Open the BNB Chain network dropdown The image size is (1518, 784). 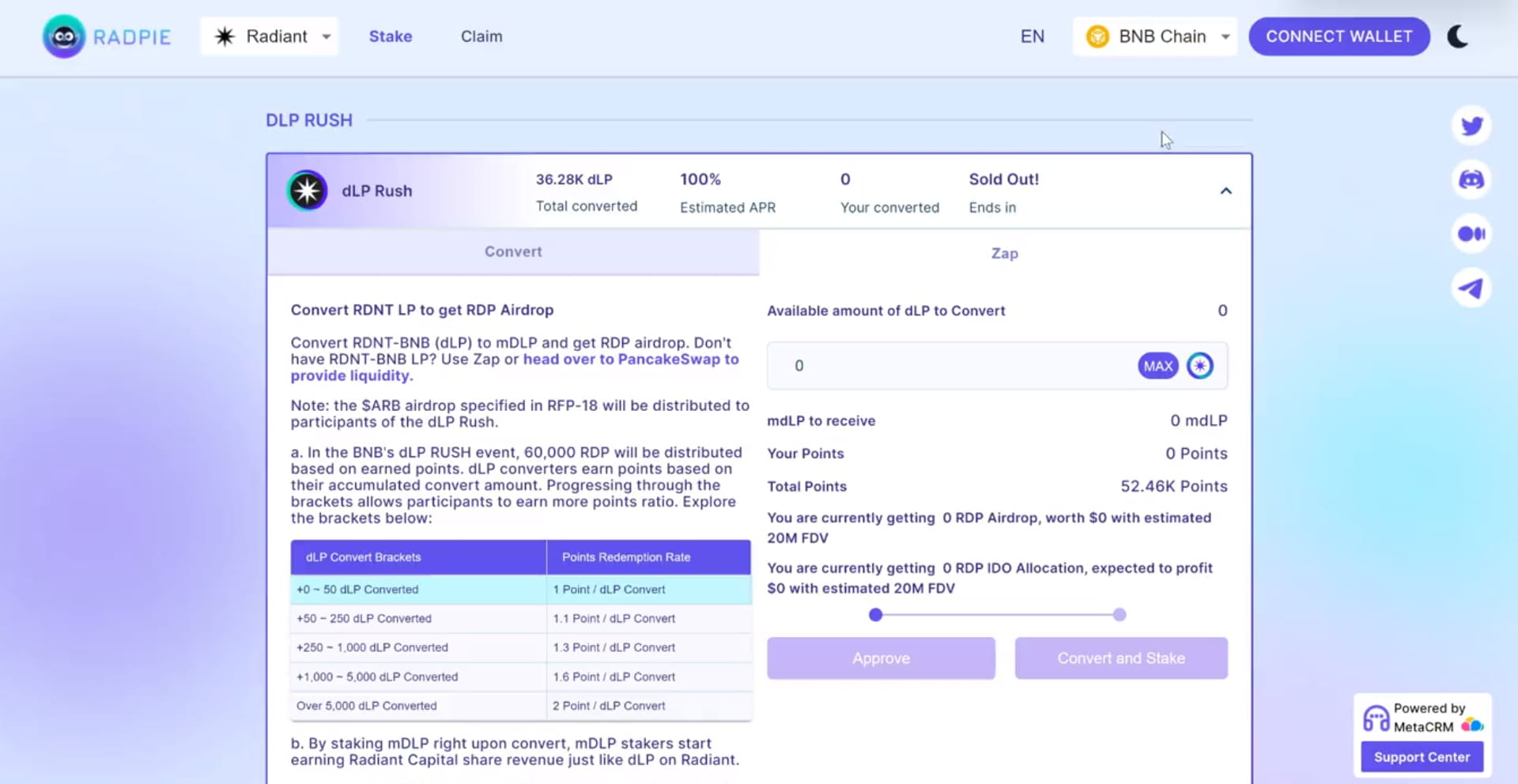tap(1155, 36)
